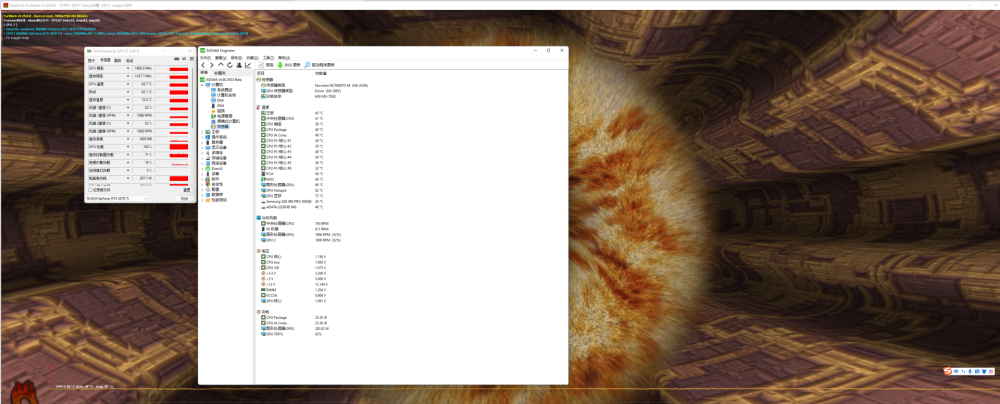
Task: Click the up-level arrow in AIDA64 toolbar
Action: [221, 65]
